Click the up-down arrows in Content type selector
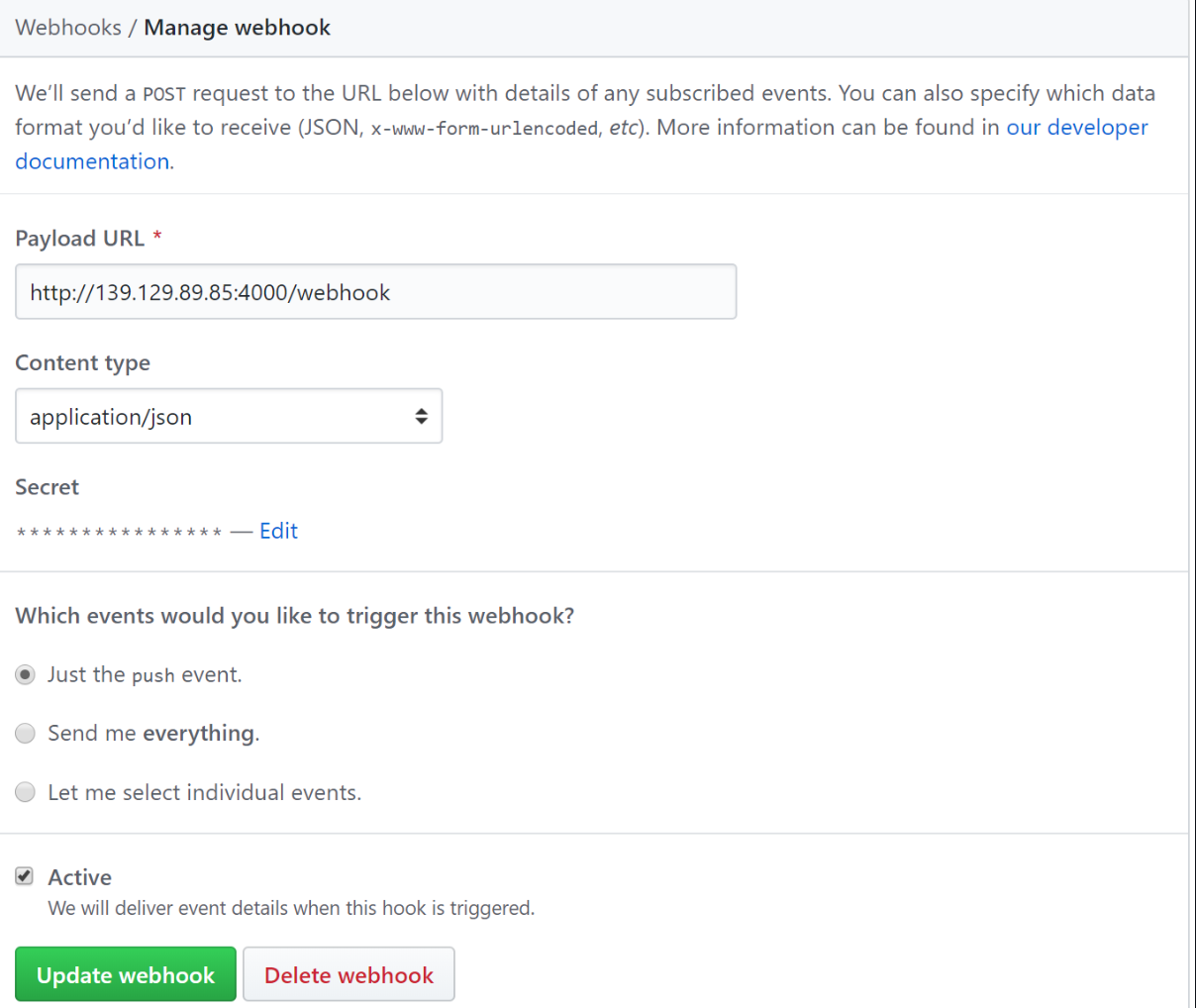This screenshot has height=1008, width=1196. pos(421,417)
